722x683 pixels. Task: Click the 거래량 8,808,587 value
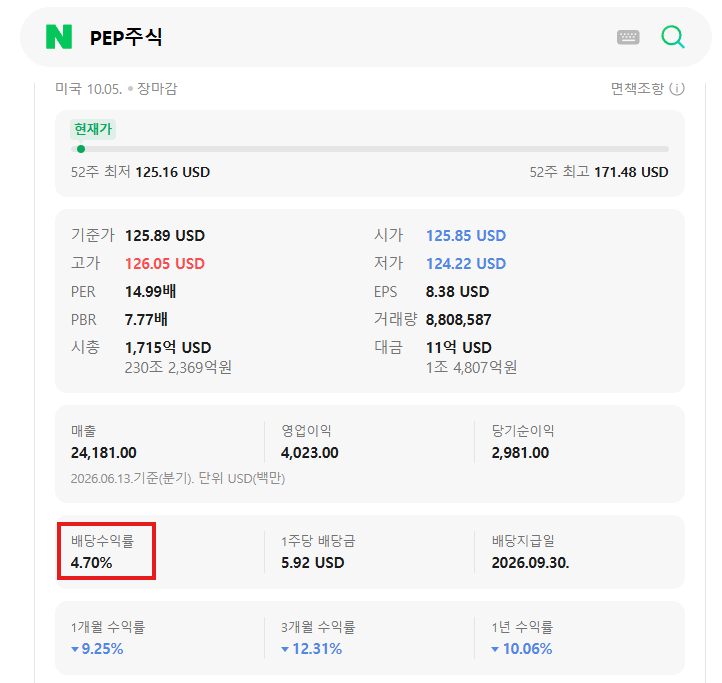459,320
